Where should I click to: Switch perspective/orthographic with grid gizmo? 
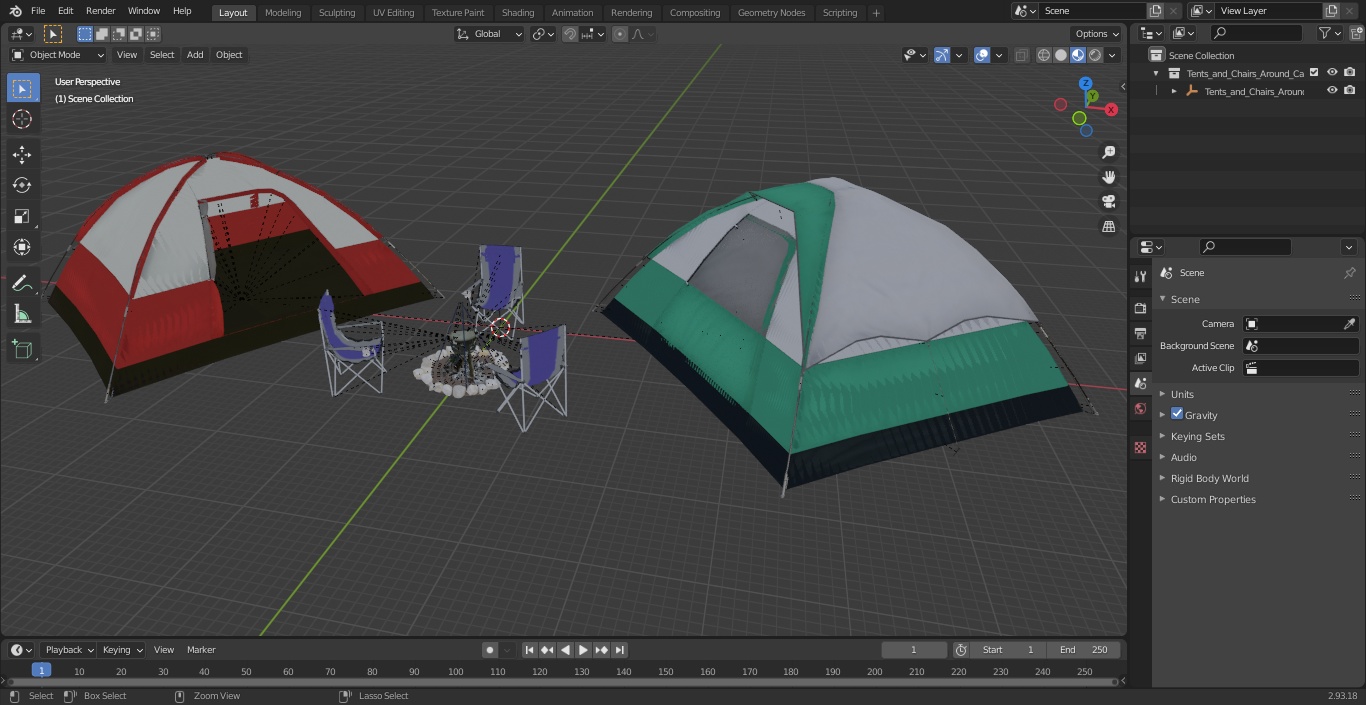pos(1108,227)
